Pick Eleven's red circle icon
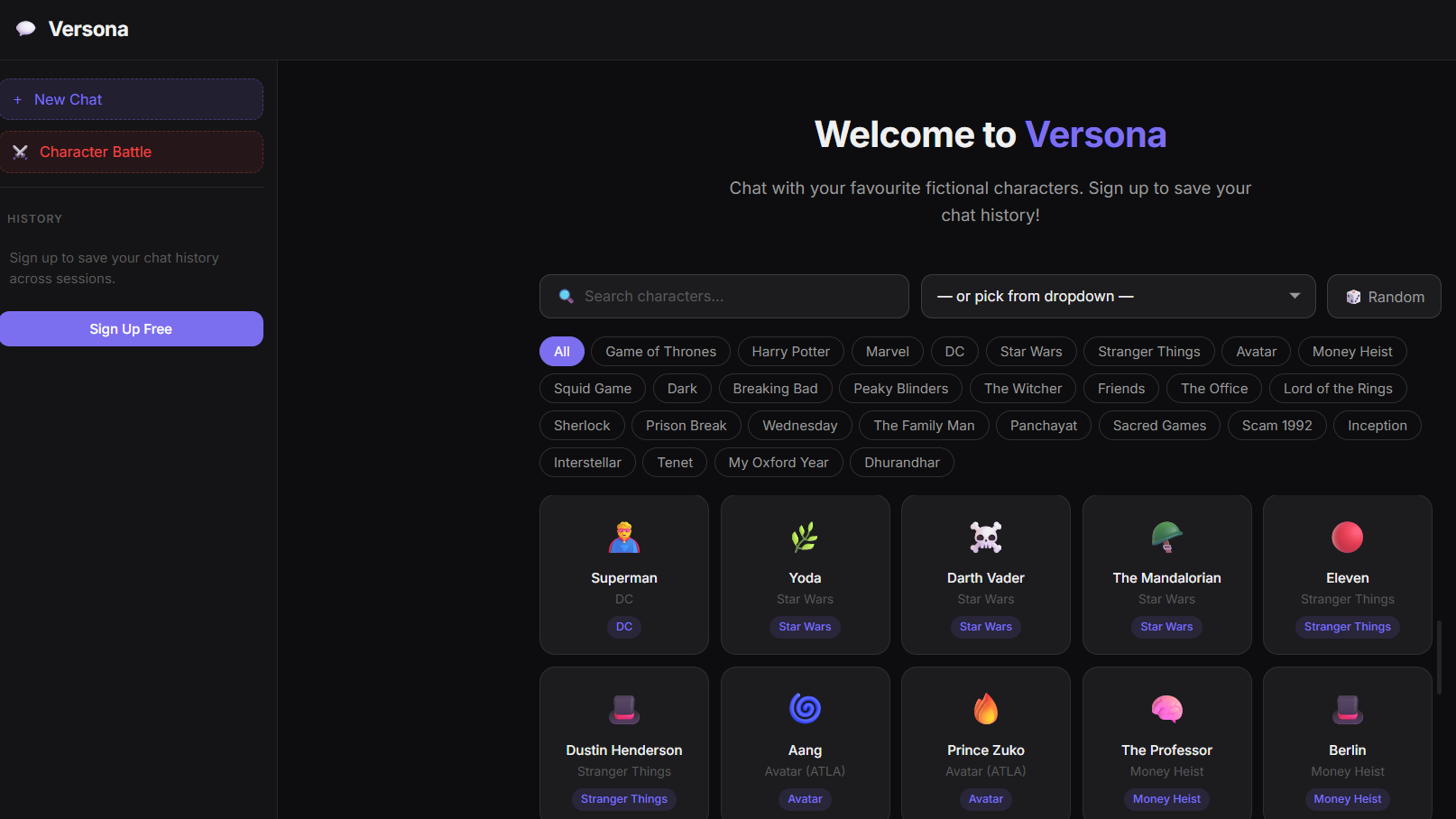The height and width of the screenshot is (819, 1456). [x=1348, y=538]
